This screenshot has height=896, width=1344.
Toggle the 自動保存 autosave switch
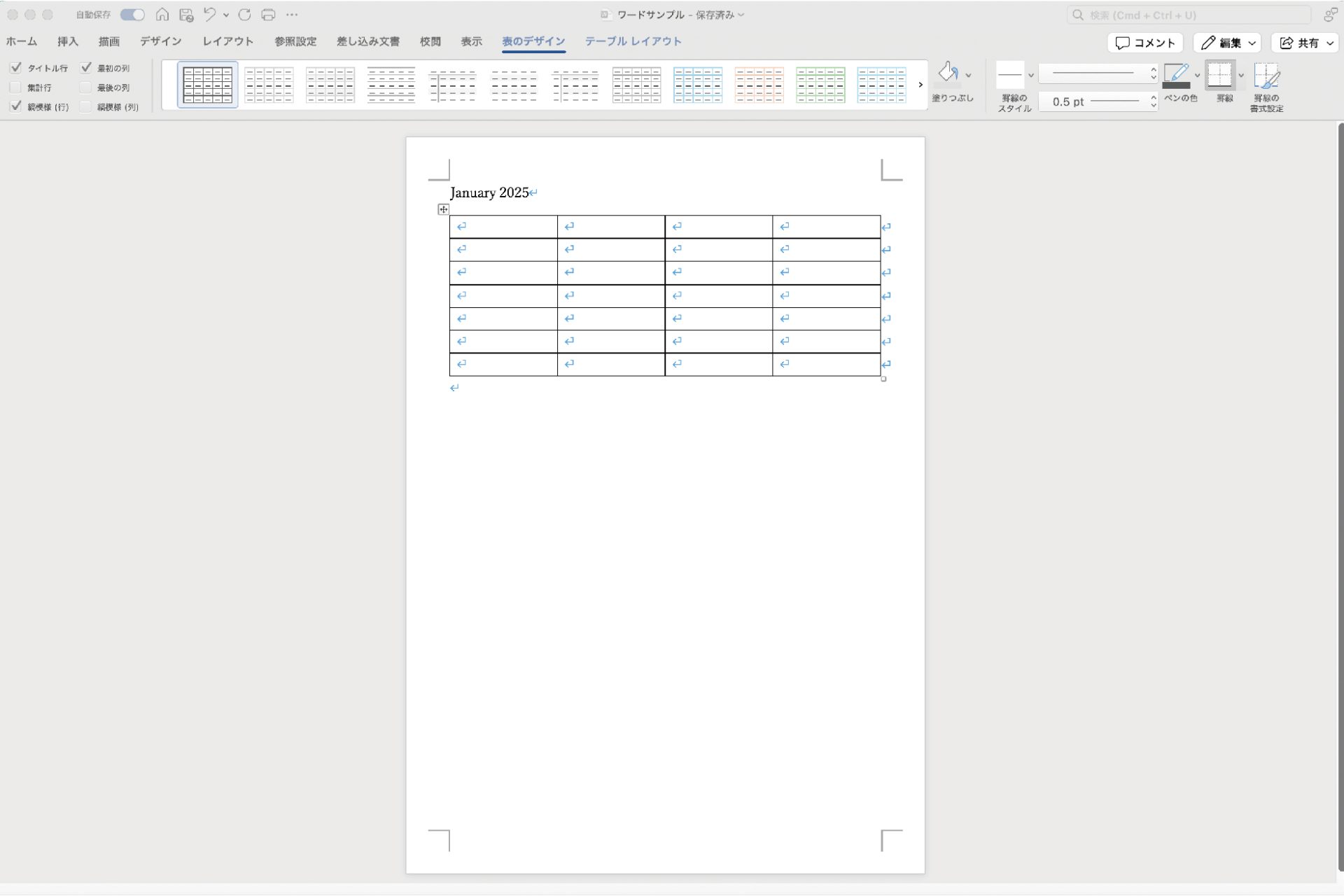pos(132,15)
